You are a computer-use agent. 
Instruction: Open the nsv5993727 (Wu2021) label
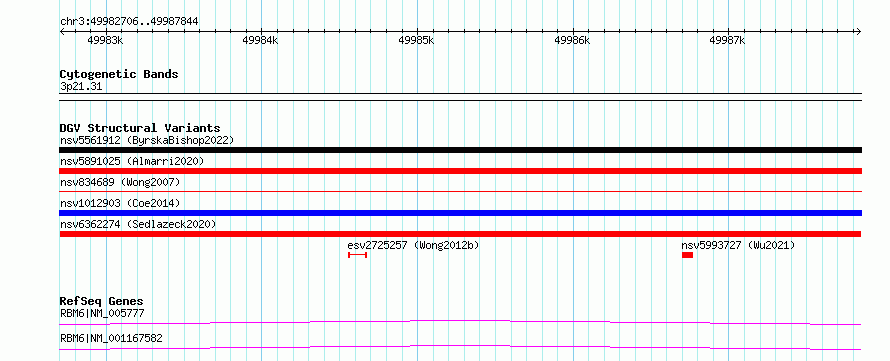738,245
